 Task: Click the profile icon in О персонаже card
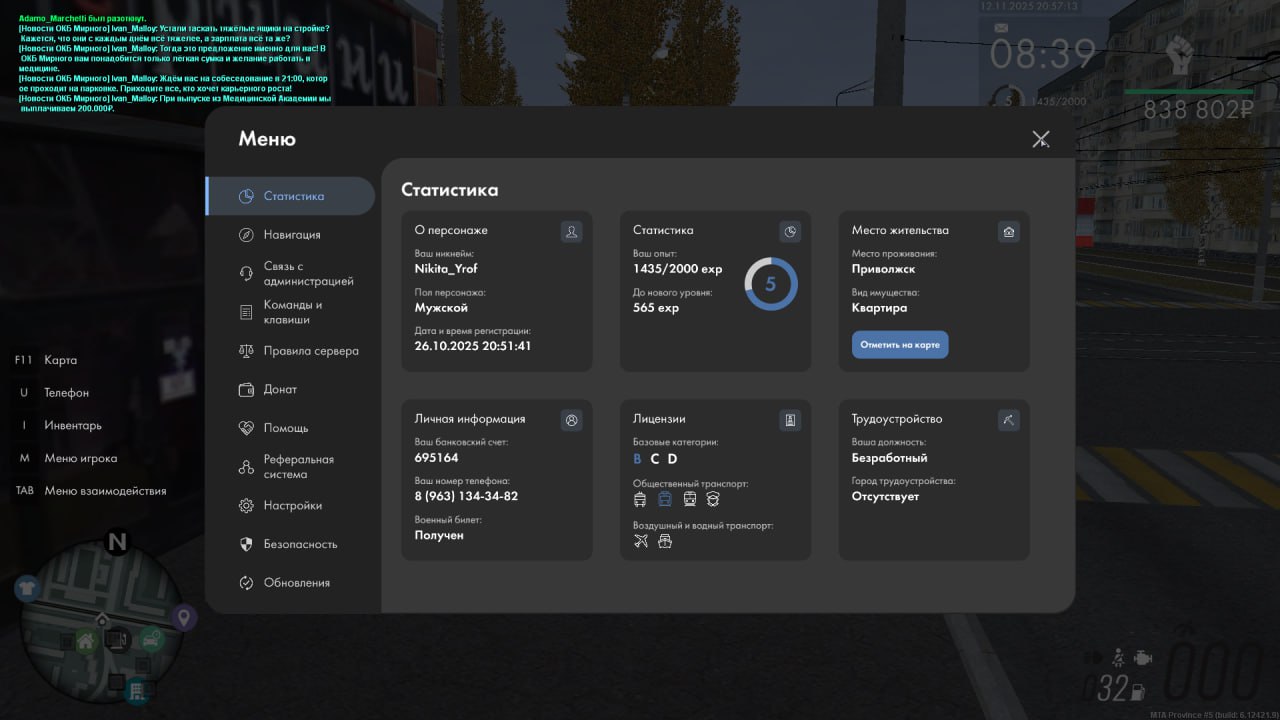571,232
